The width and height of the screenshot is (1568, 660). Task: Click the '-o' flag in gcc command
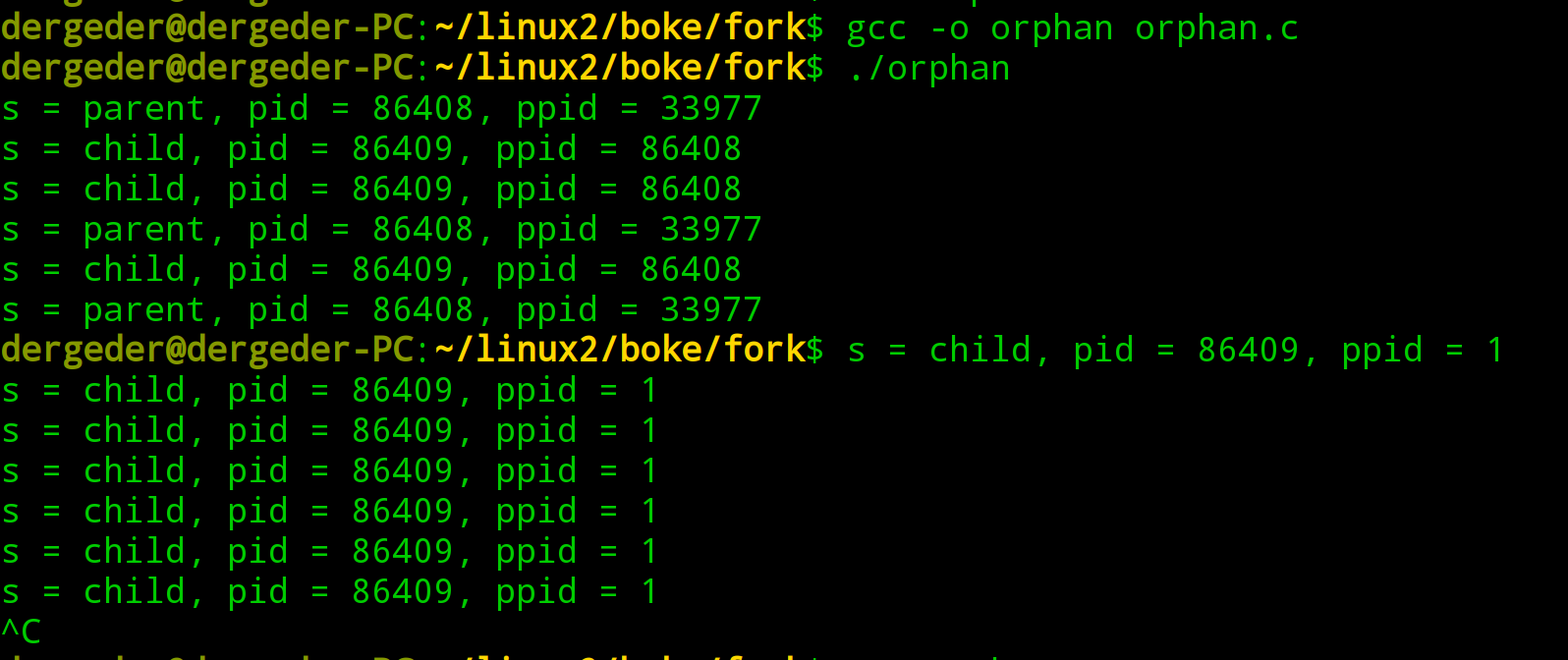pyautogui.click(x=949, y=29)
